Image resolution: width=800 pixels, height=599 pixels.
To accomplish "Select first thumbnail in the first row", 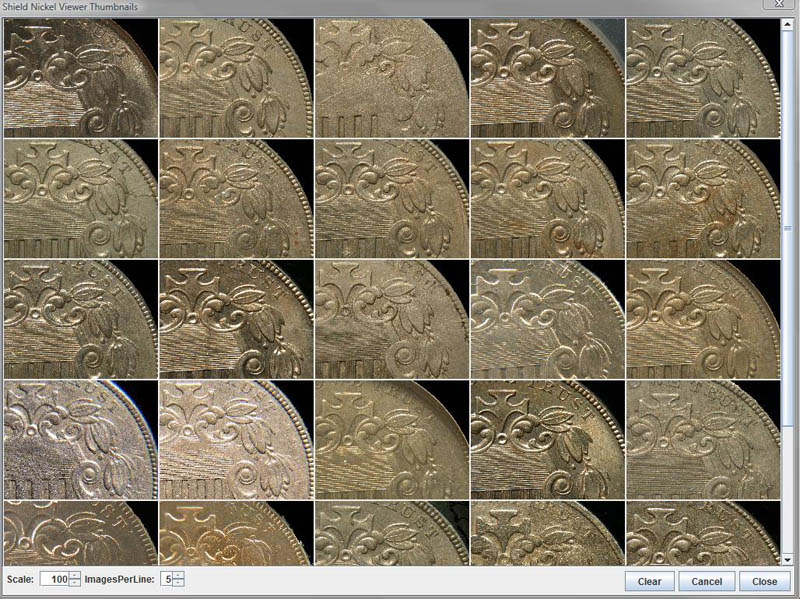I will click(81, 78).
